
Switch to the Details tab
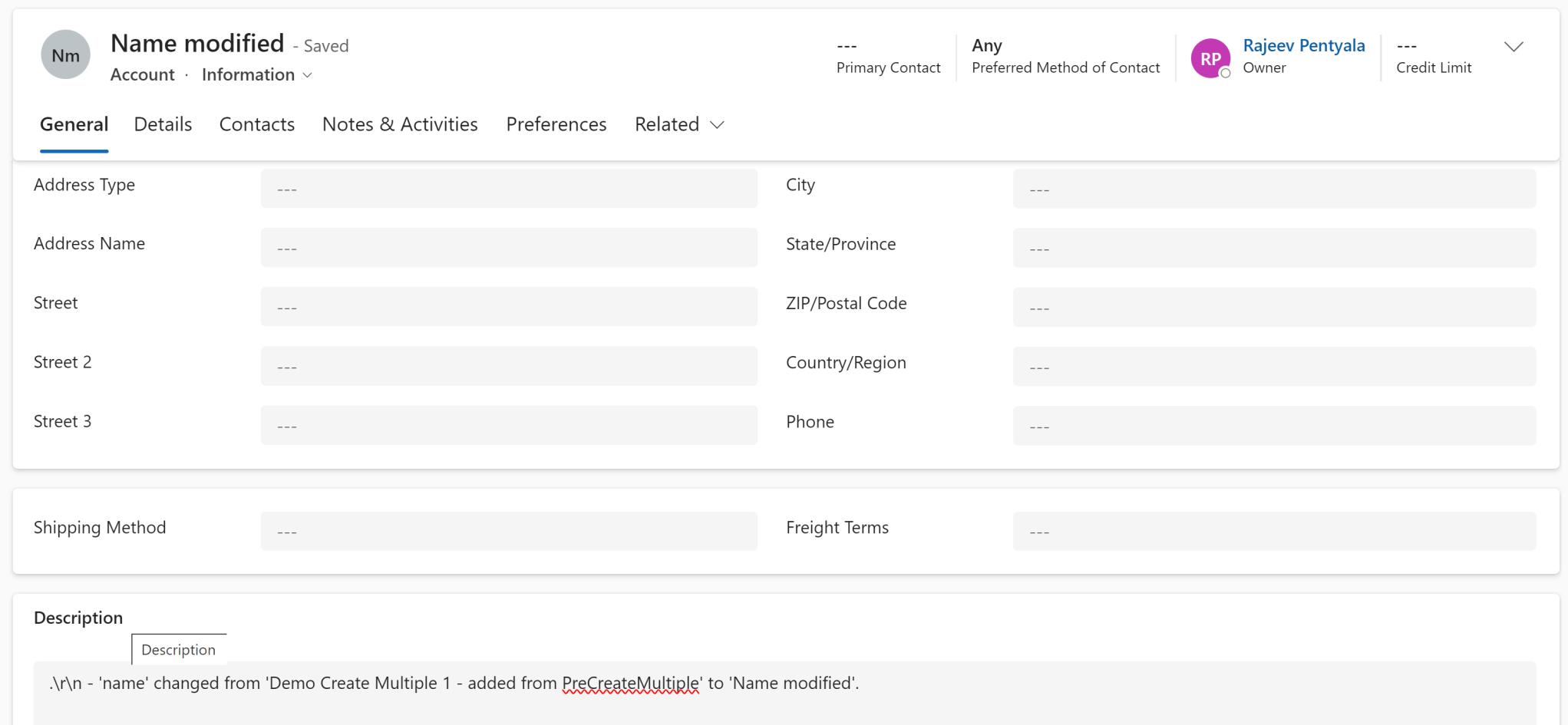pos(163,124)
